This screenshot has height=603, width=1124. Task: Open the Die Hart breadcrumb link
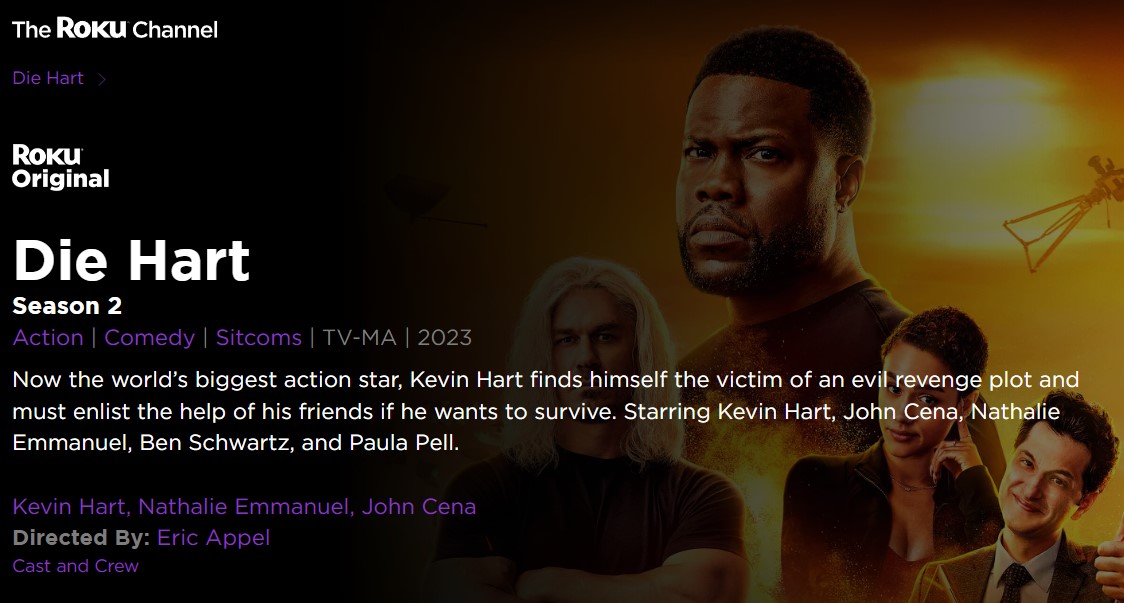point(48,77)
